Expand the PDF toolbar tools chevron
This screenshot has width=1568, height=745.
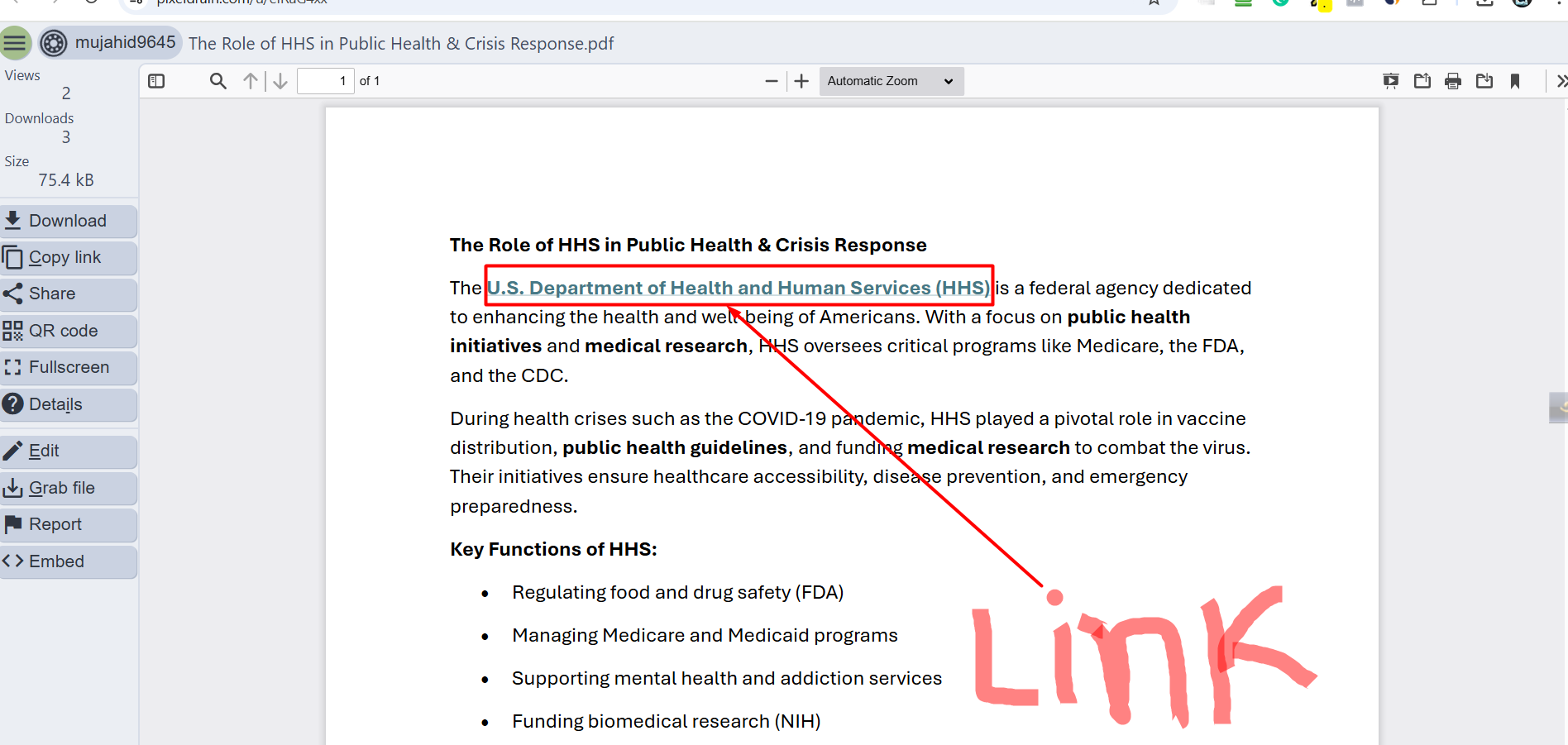coord(1561,81)
